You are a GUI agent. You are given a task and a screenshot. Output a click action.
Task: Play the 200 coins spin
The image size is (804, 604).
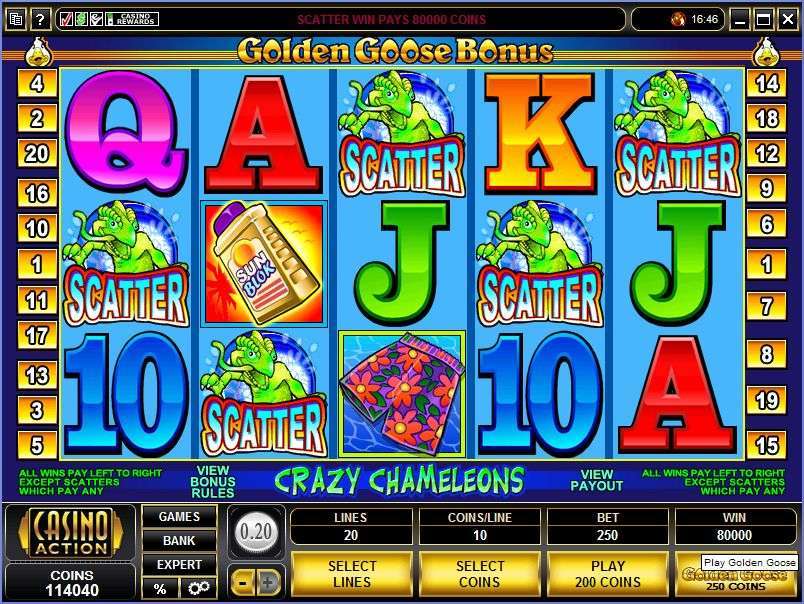(x=608, y=574)
